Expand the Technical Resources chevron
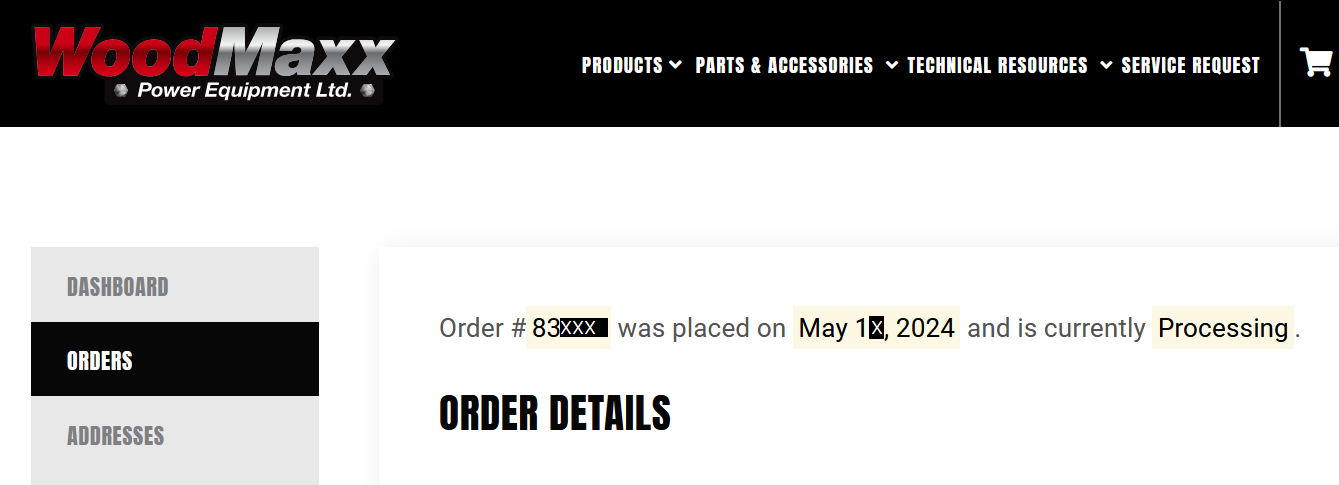Viewport: 1339px width, 485px height. 1106,66
